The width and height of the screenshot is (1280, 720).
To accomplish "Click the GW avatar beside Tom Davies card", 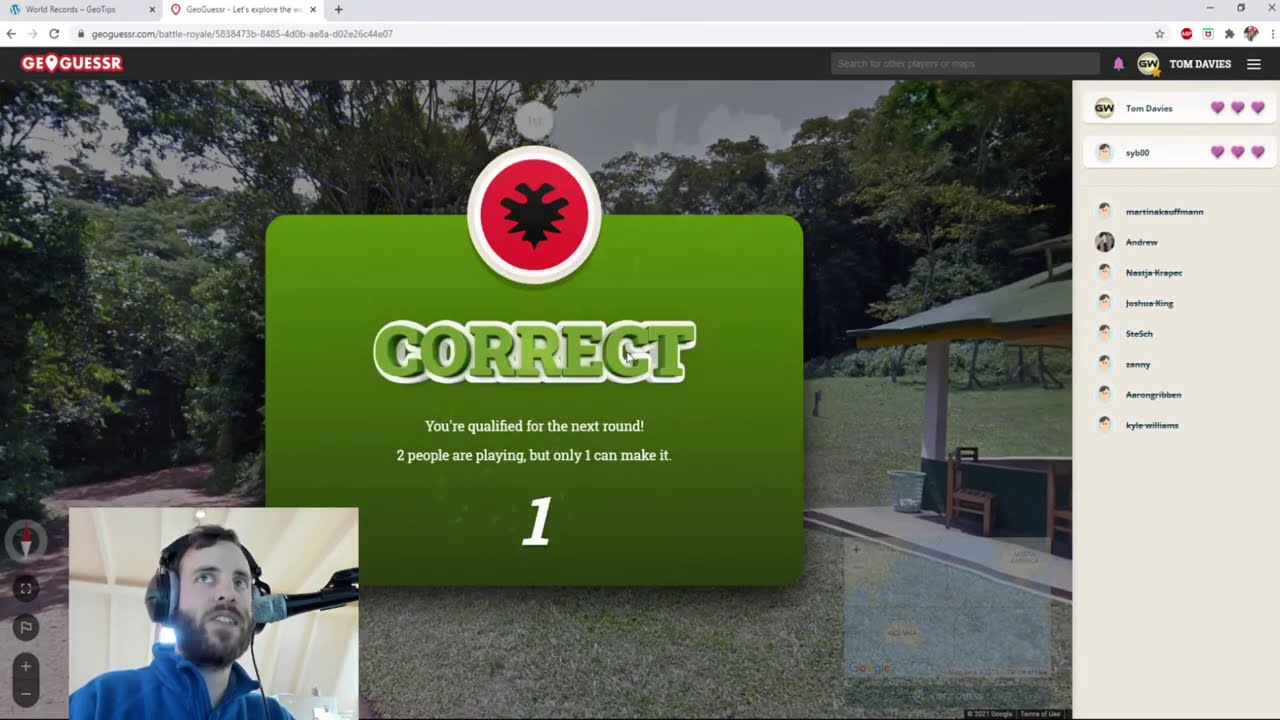I will (1104, 108).
